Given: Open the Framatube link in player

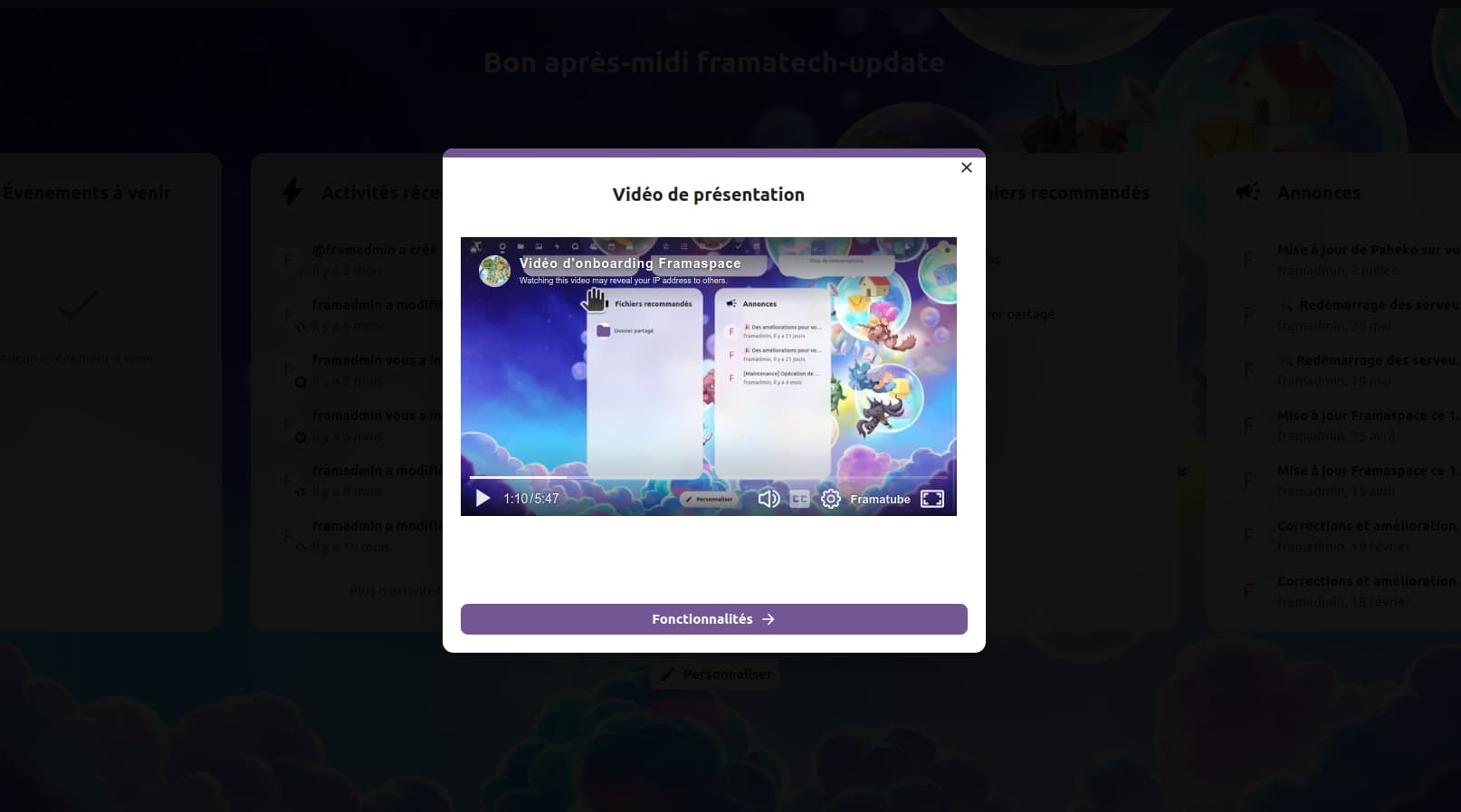Looking at the screenshot, I should pos(880,500).
